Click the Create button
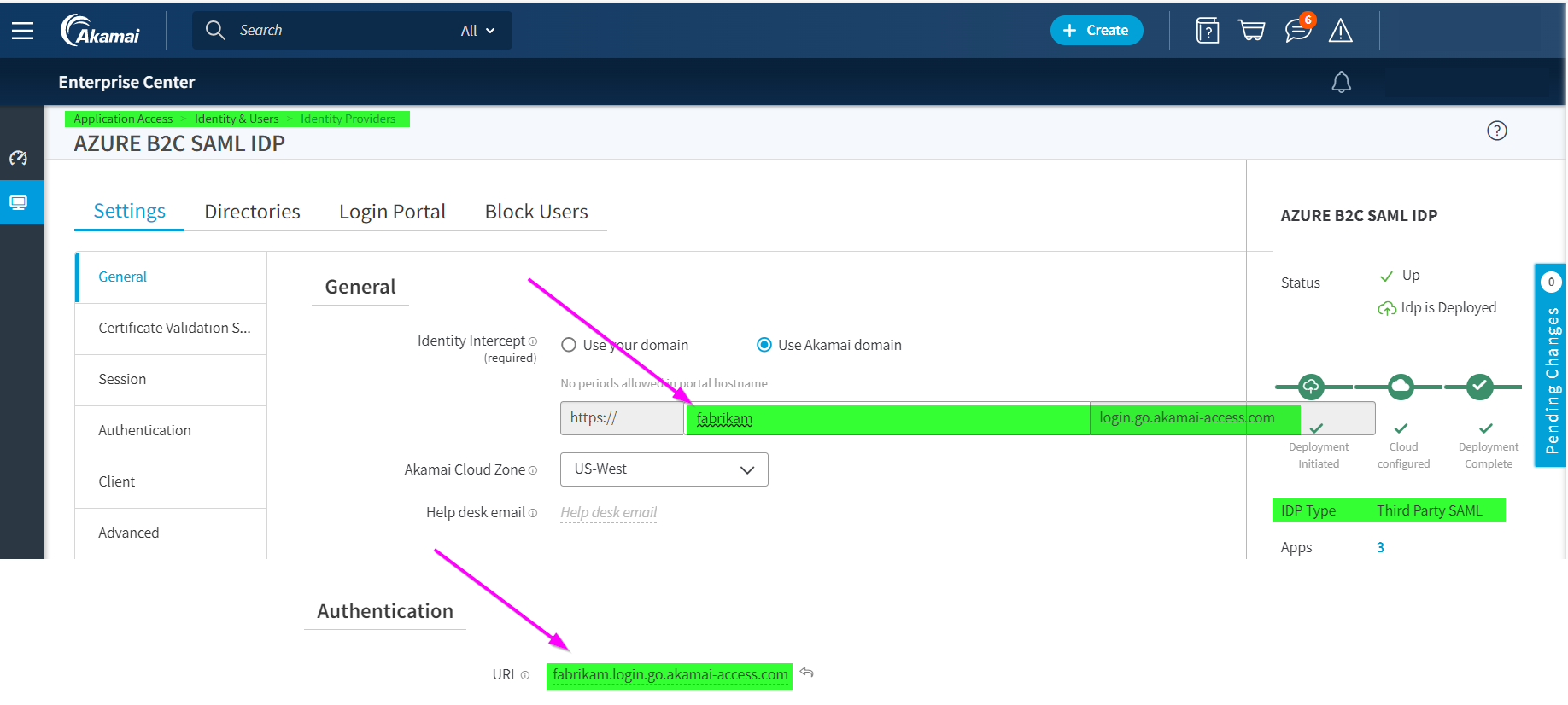This screenshot has width=1568, height=705. [x=1097, y=30]
